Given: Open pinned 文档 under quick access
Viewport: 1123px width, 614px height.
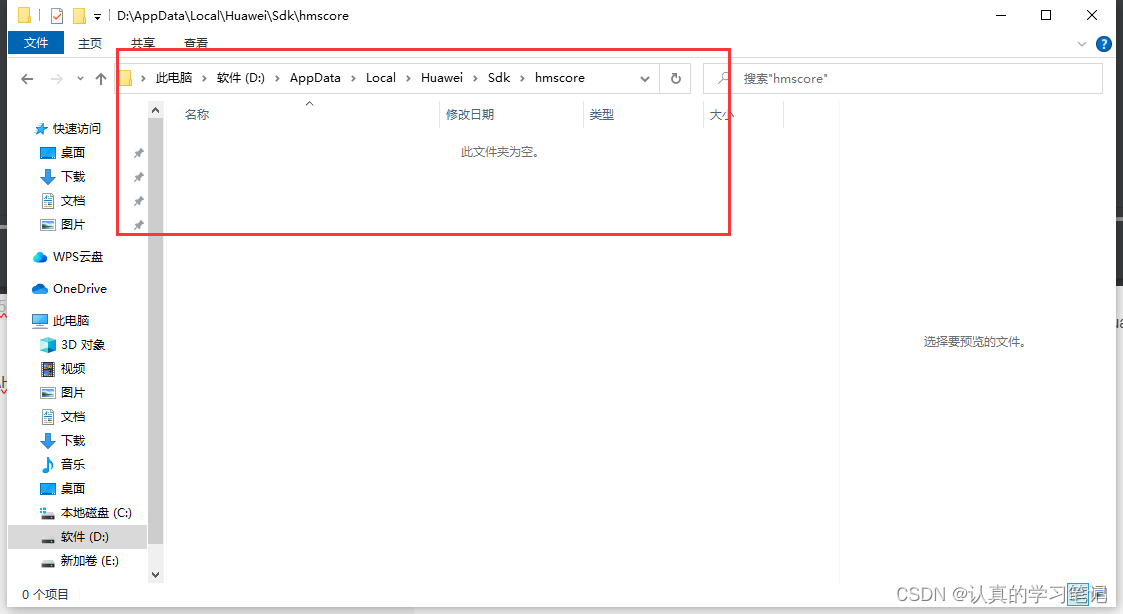Looking at the screenshot, I should click(72, 201).
